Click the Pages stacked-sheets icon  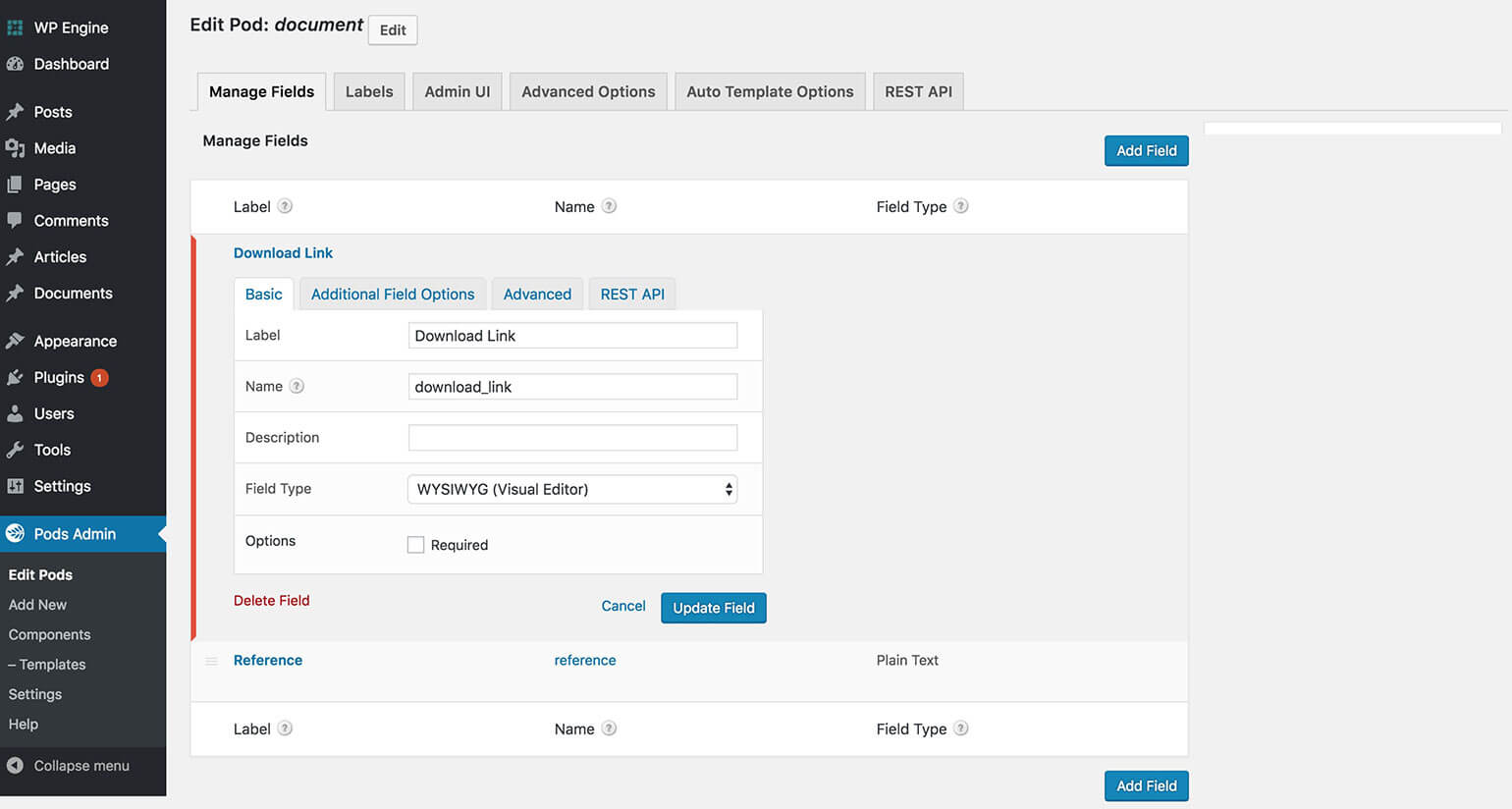15,185
